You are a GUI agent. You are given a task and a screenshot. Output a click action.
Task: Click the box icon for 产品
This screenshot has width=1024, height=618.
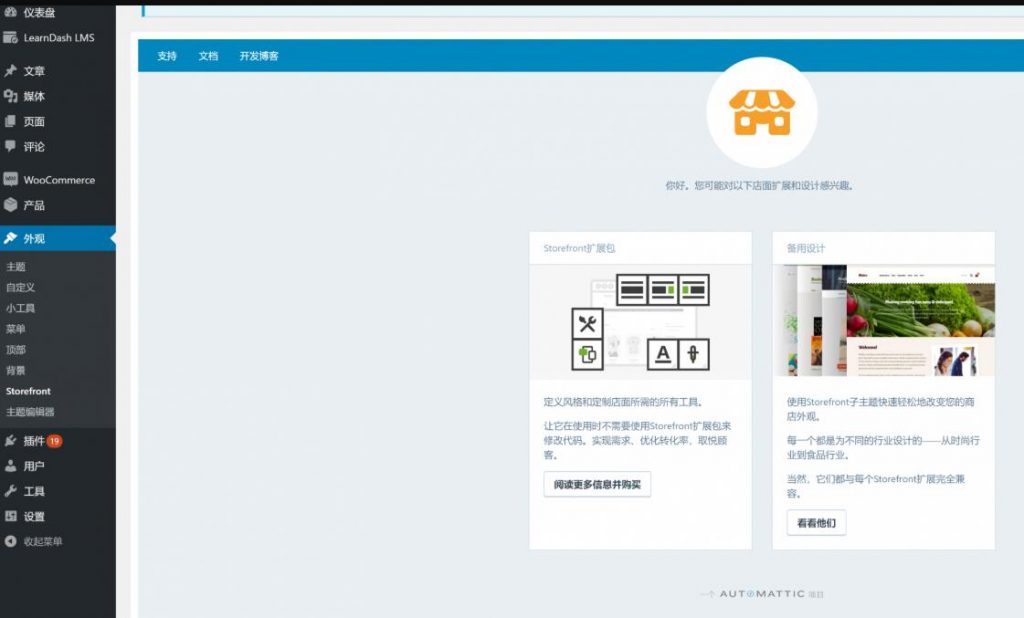coord(10,205)
